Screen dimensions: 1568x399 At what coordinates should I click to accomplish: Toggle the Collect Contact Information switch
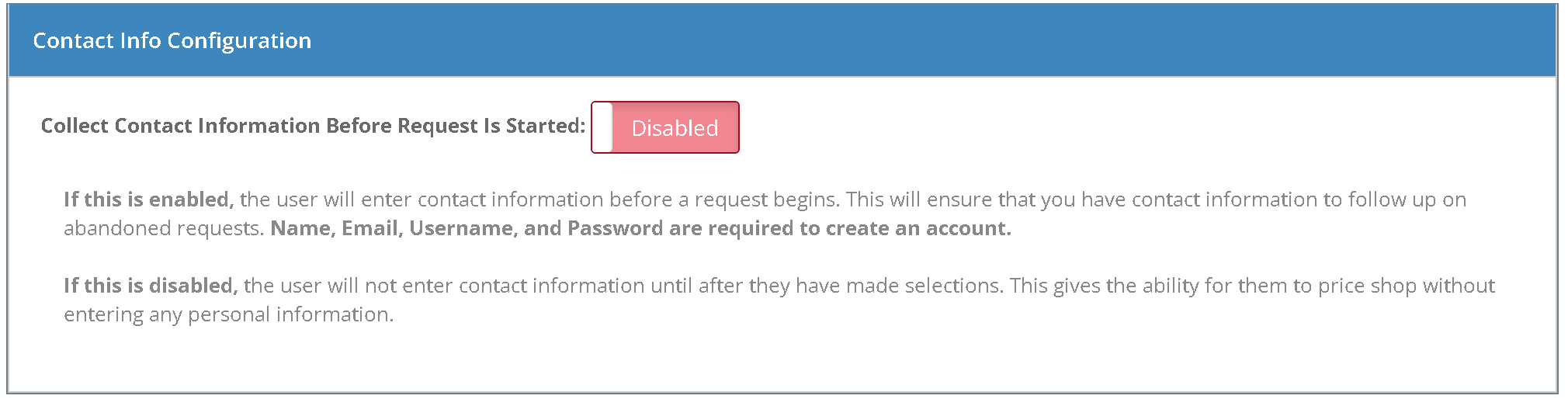pyautogui.click(x=664, y=127)
